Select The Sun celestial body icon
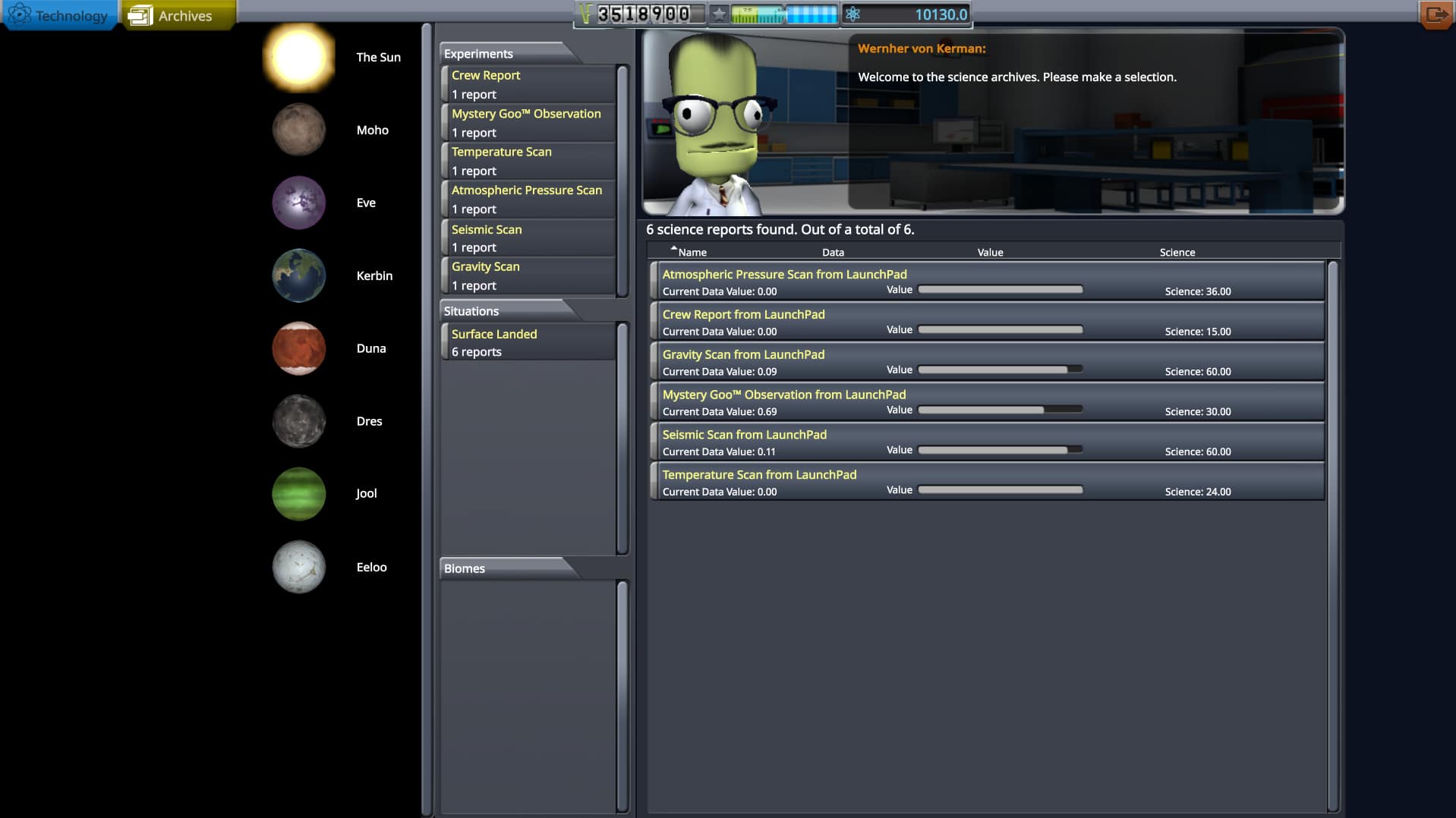The height and width of the screenshot is (818, 1456). click(298, 57)
